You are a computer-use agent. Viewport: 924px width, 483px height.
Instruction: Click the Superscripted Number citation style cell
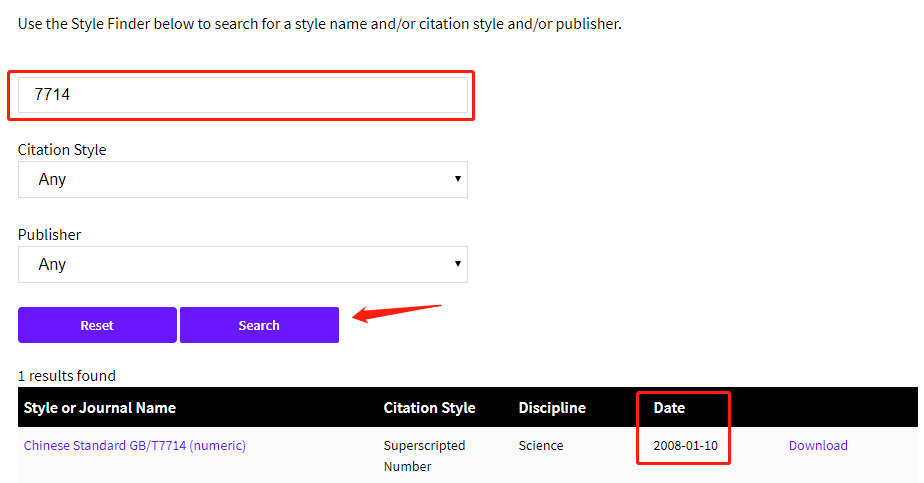(x=424, y=455)
